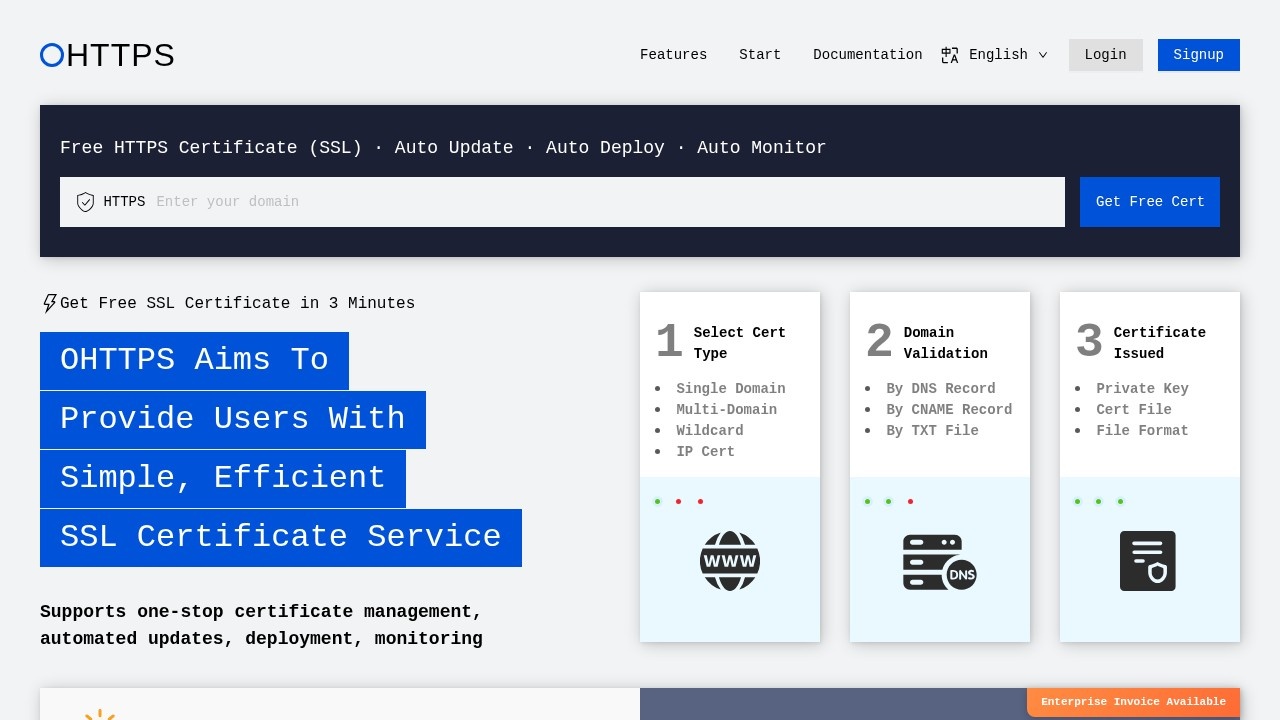This screenshot has width=1280, height=720.
Task: Open the Features menu item
Action: [673, 55]
